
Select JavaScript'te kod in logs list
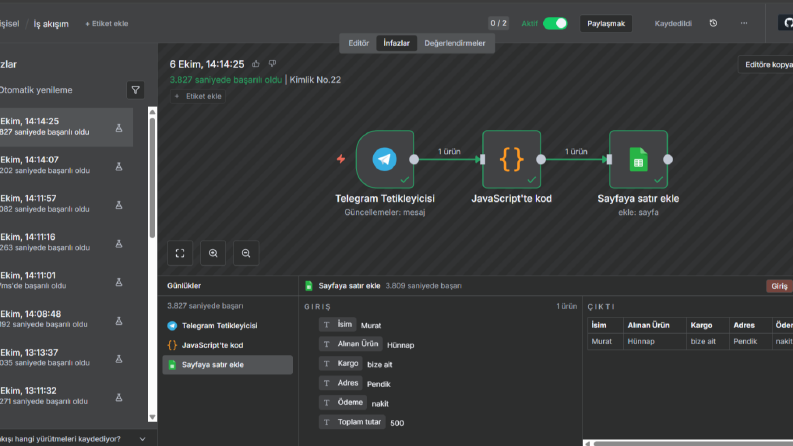[x=228, y=345]
